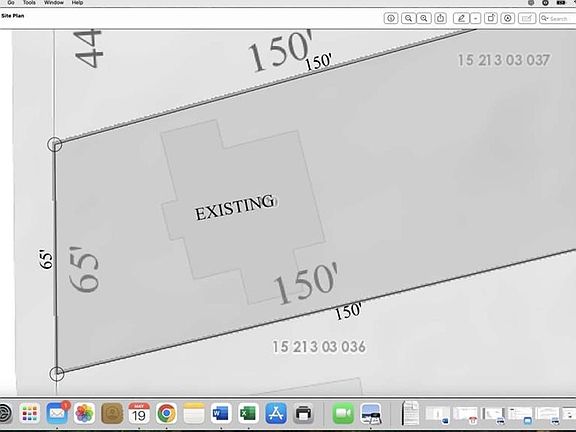This screenshot has height=432, width=576.
Task: Open Google Chrome from the dock
Action: tap(166, 413)
